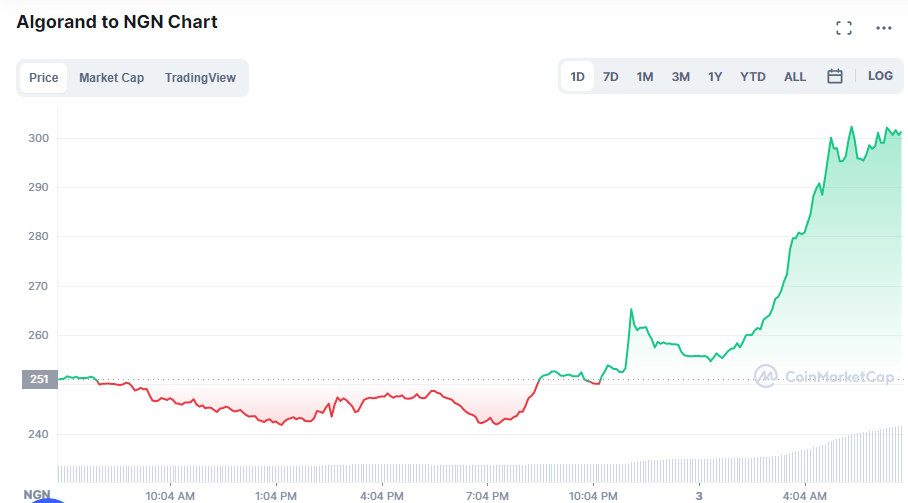908x503 pixels.
Task: Show the 1Y price history
Action: (x=715, y=76)
